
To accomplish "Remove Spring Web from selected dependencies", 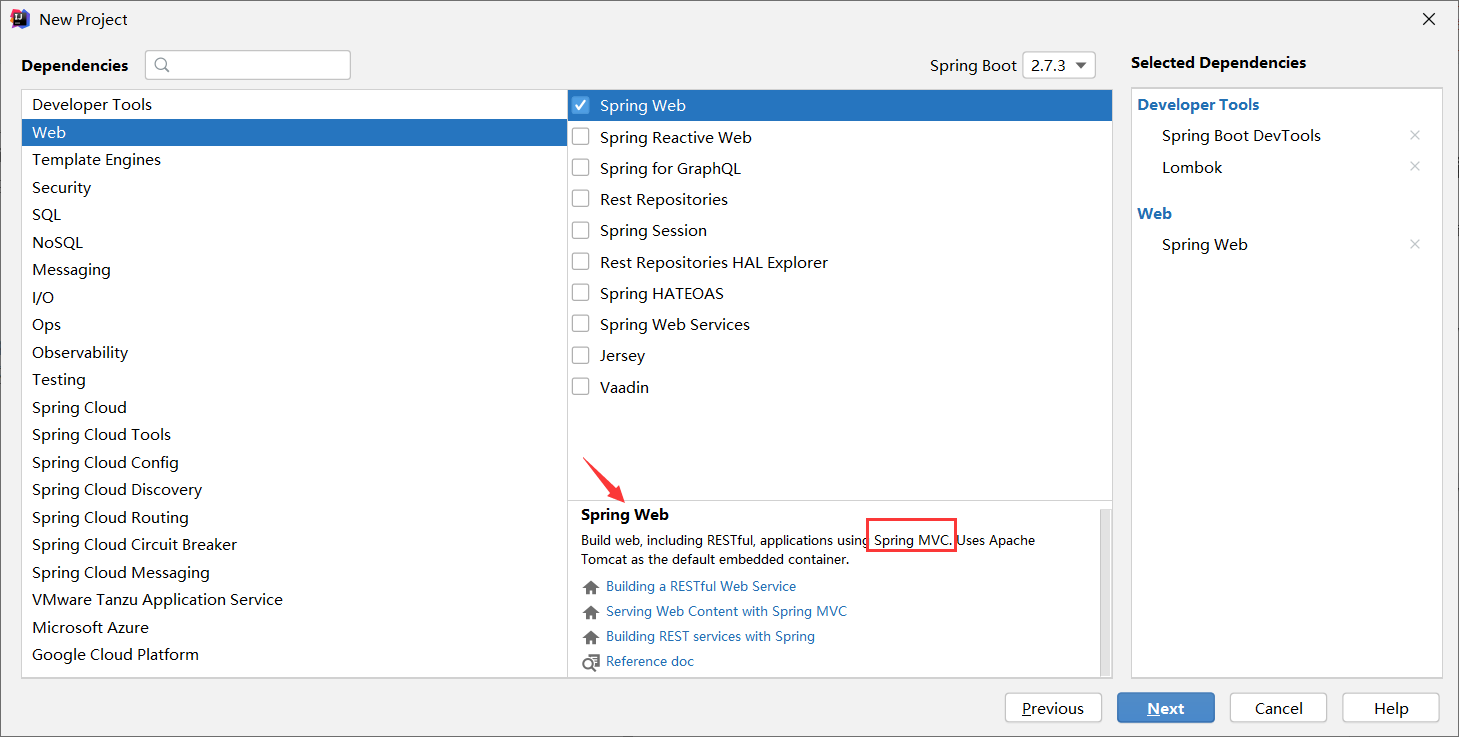I will pyautogui.click(x=1415, y=244).
